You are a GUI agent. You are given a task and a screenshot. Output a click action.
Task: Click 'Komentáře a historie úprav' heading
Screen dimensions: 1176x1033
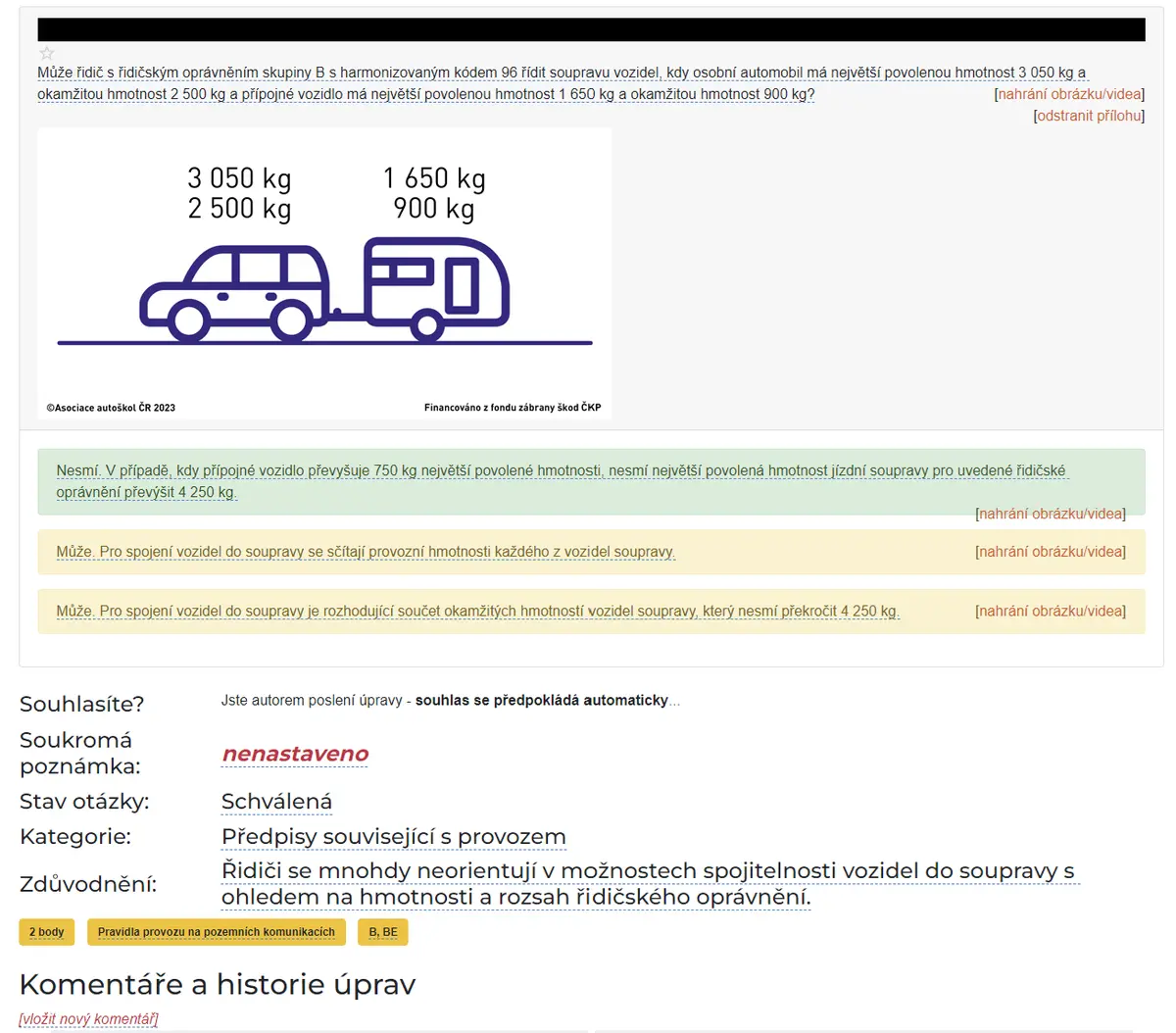218,984
